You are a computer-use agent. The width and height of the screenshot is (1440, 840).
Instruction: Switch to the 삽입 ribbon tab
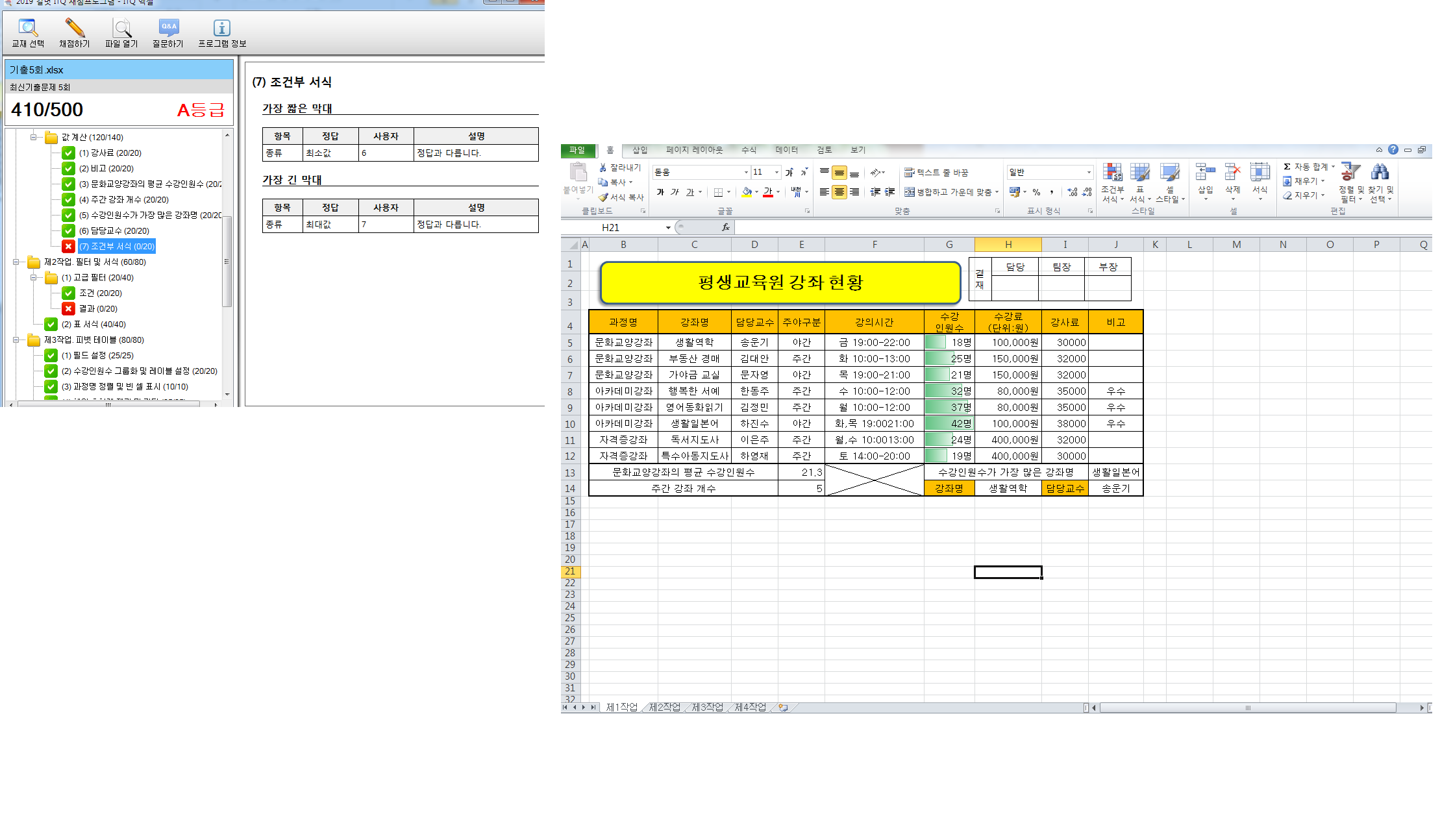tap(640, 150)
